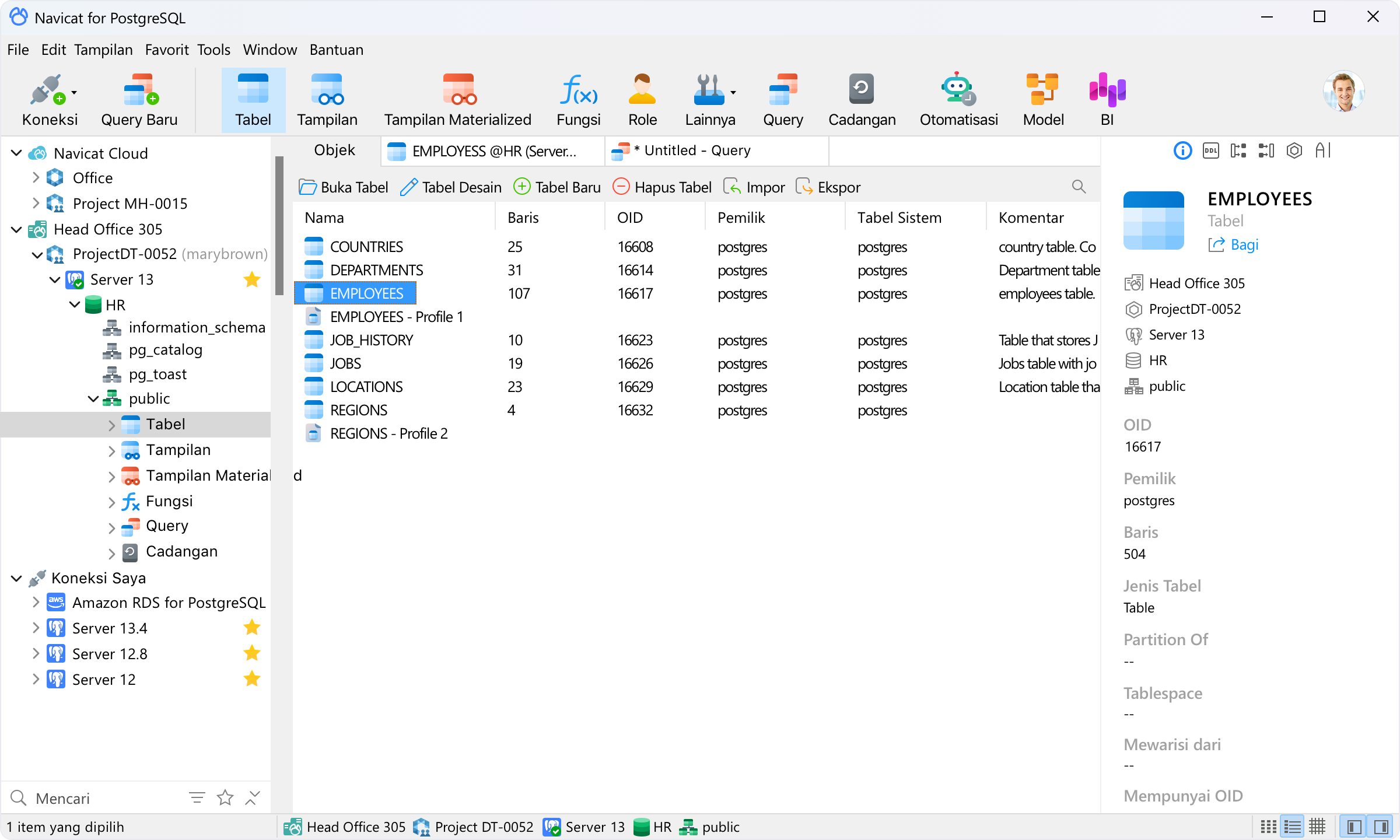Switch to detail grid view
This screenshot has height=840, width=1400.
1317,827
